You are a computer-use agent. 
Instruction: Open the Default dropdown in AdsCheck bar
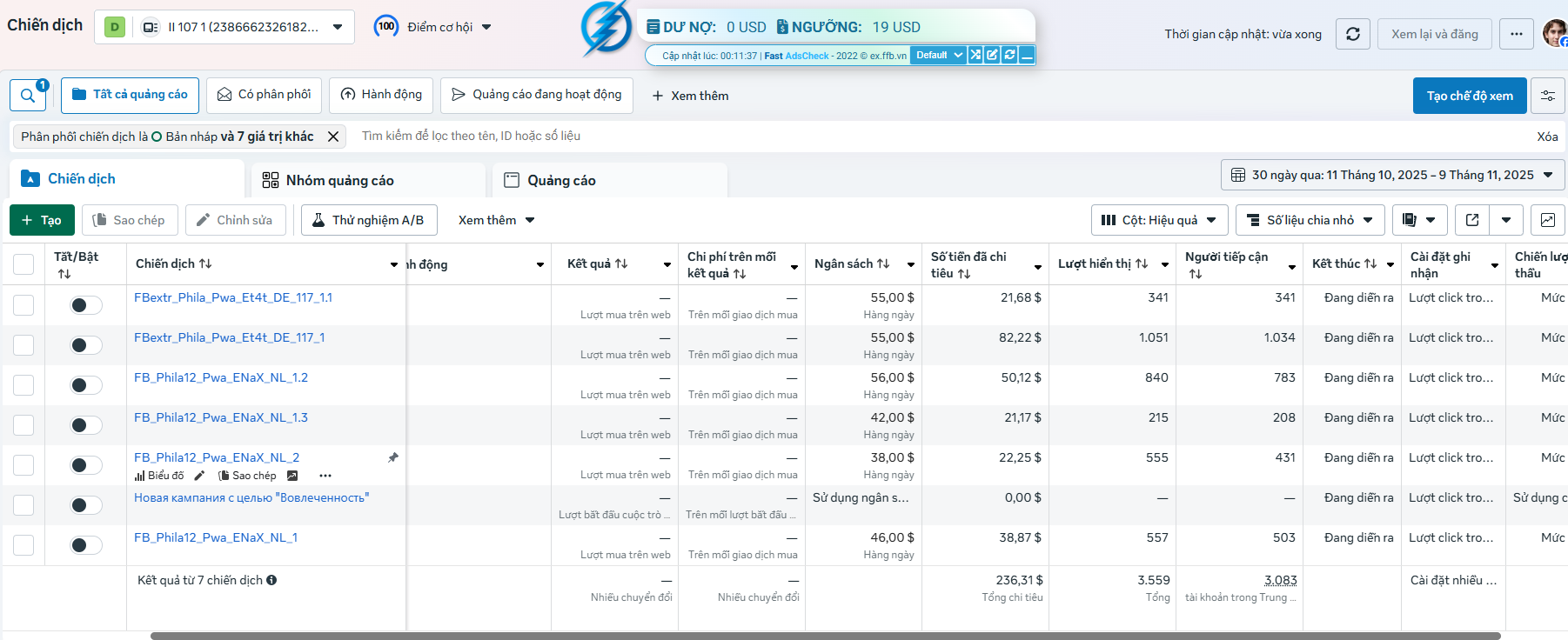tap(938, 55)
